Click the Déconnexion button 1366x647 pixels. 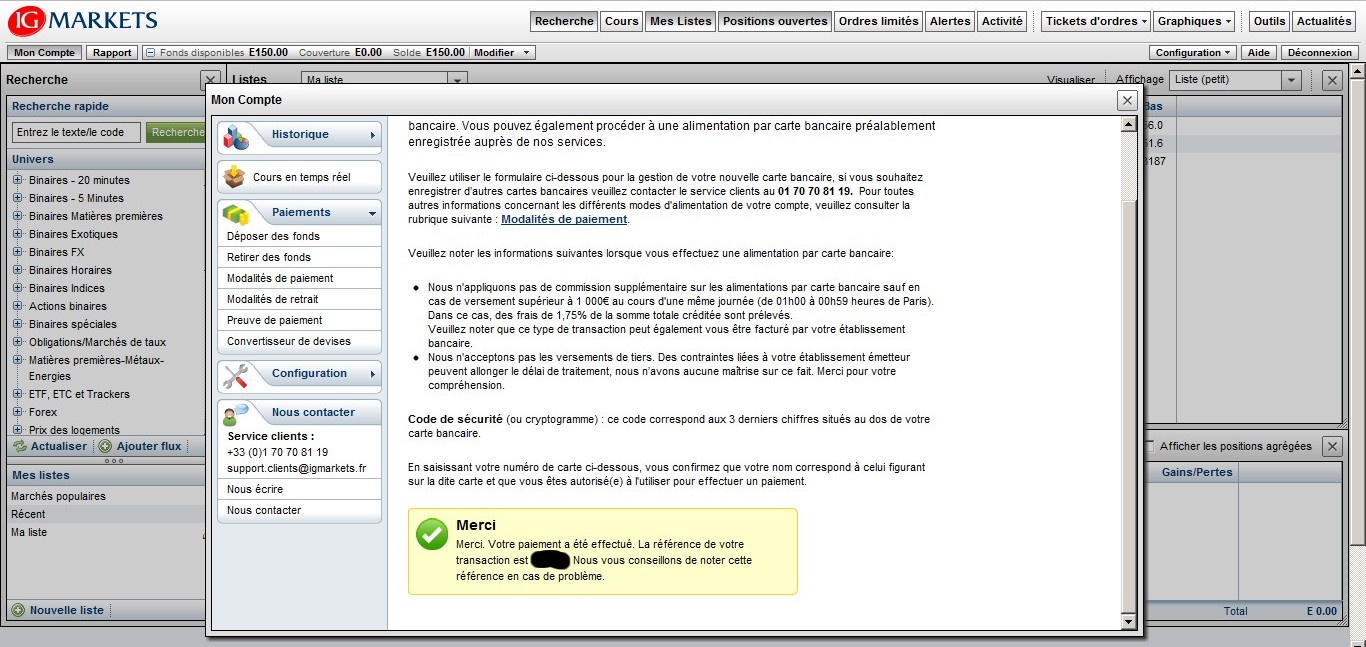(x=1320, y=53)
